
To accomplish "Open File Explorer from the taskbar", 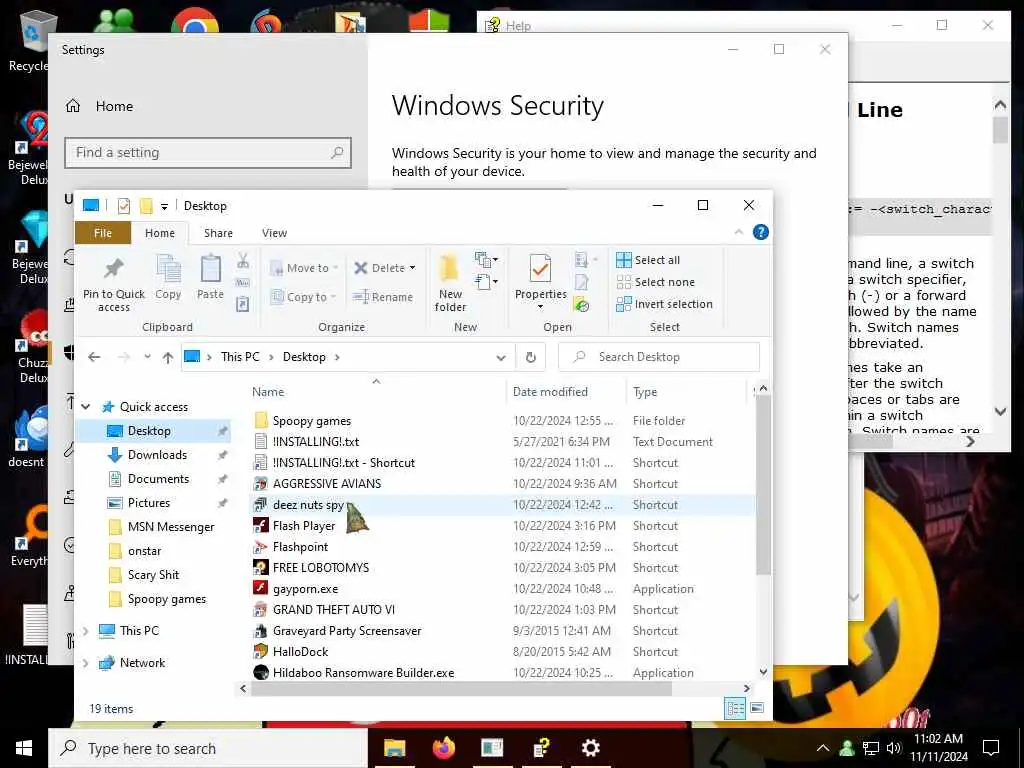I will click(x=394, y=748).
